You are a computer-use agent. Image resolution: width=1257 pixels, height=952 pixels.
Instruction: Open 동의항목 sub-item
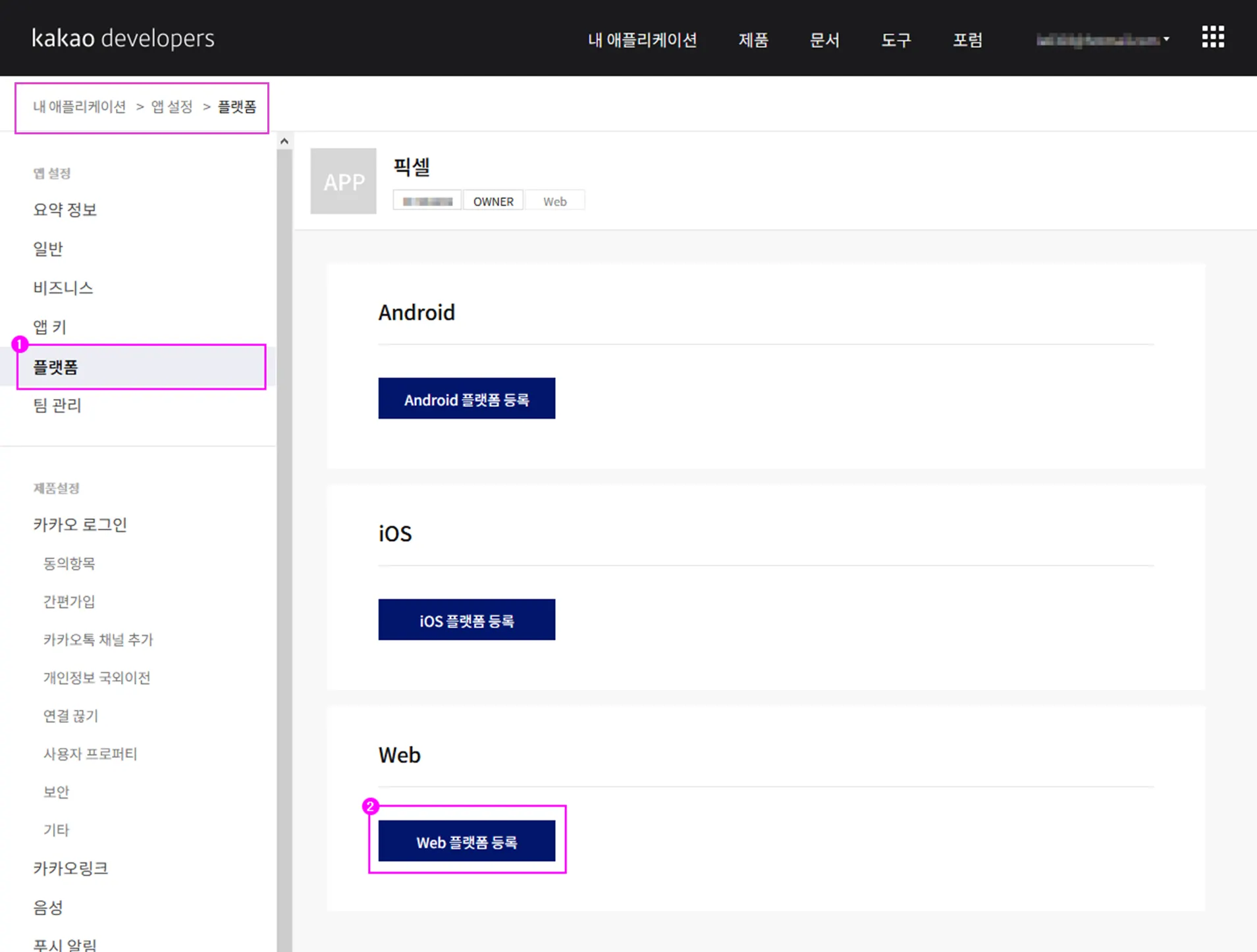coord(69,564)
